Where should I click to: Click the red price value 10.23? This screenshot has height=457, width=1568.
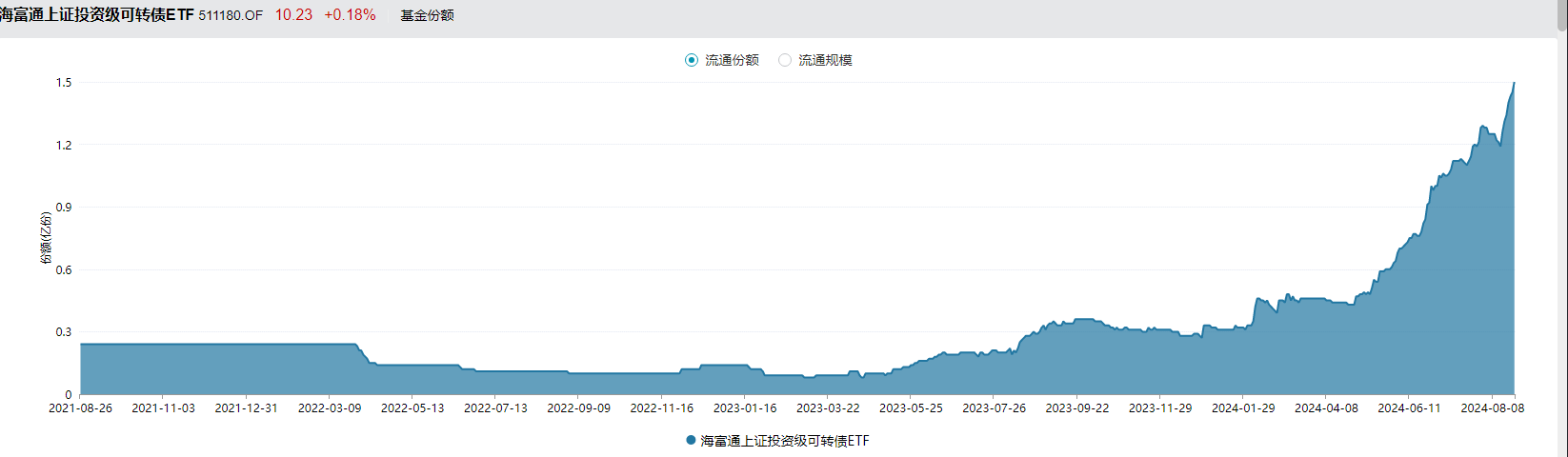[x=293, y=15]
